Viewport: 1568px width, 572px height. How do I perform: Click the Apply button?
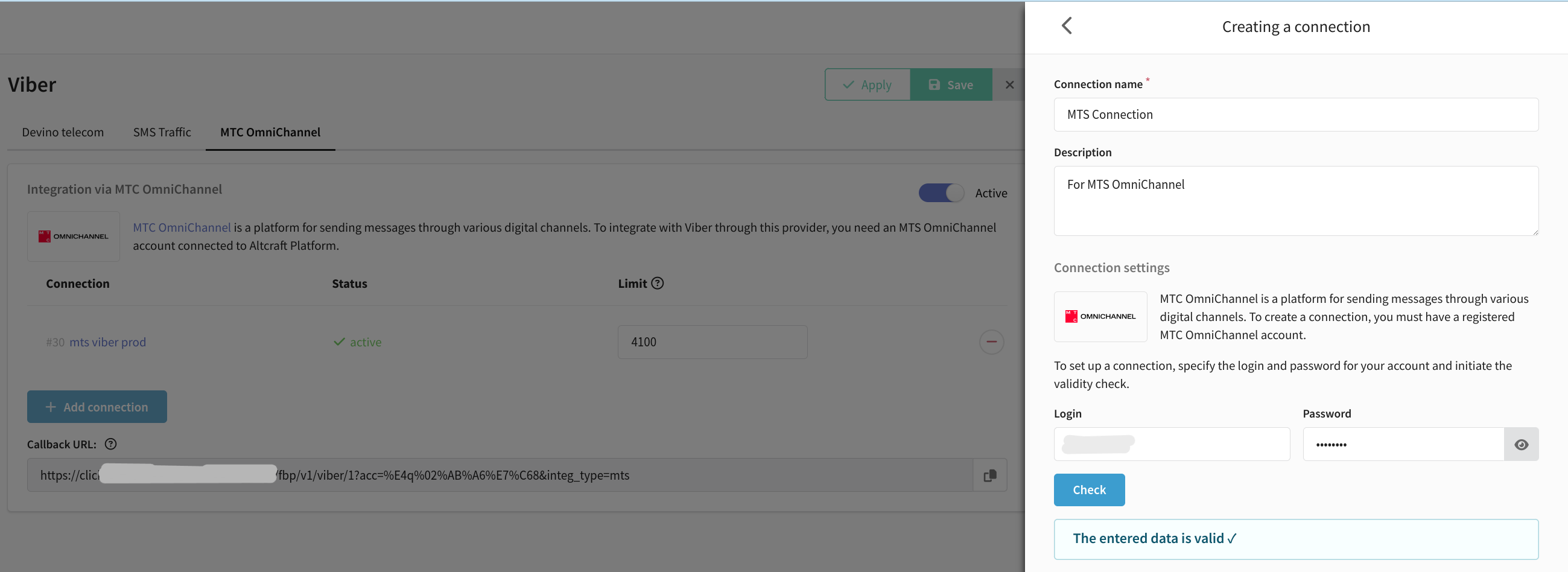[x=868, y=84]
